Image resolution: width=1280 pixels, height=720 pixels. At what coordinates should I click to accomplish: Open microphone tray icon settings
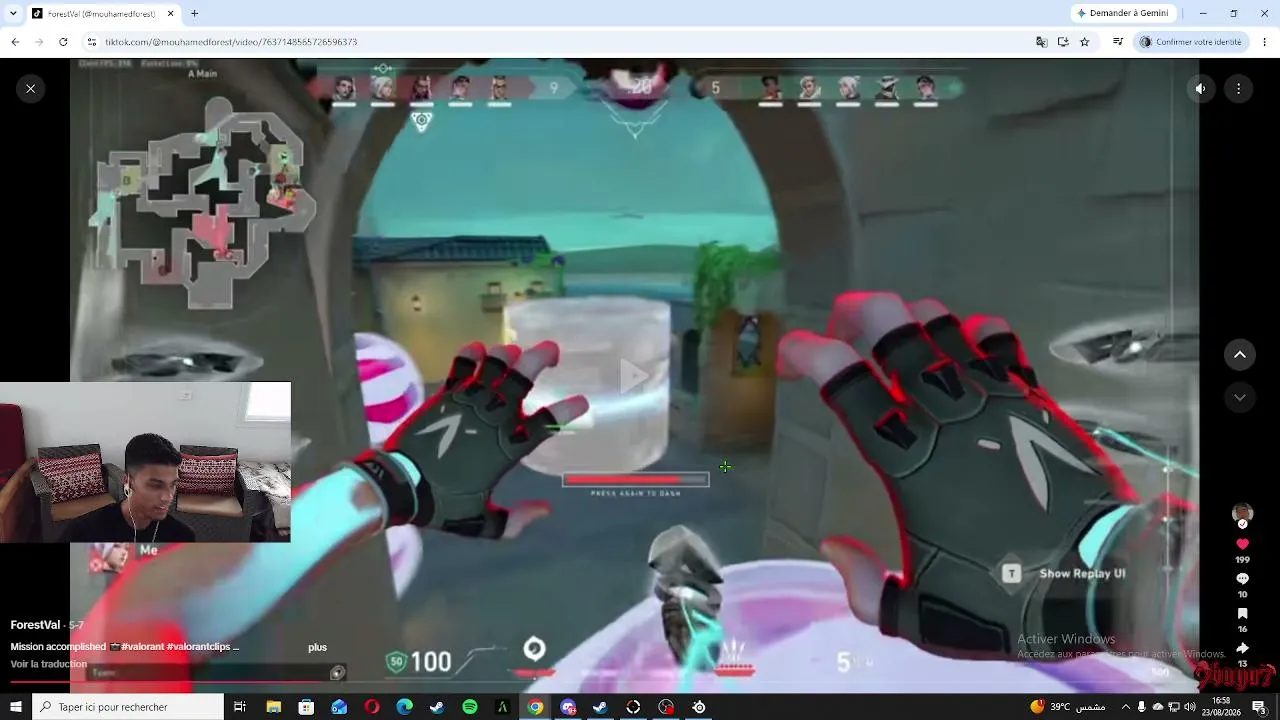click(1142, 707)
